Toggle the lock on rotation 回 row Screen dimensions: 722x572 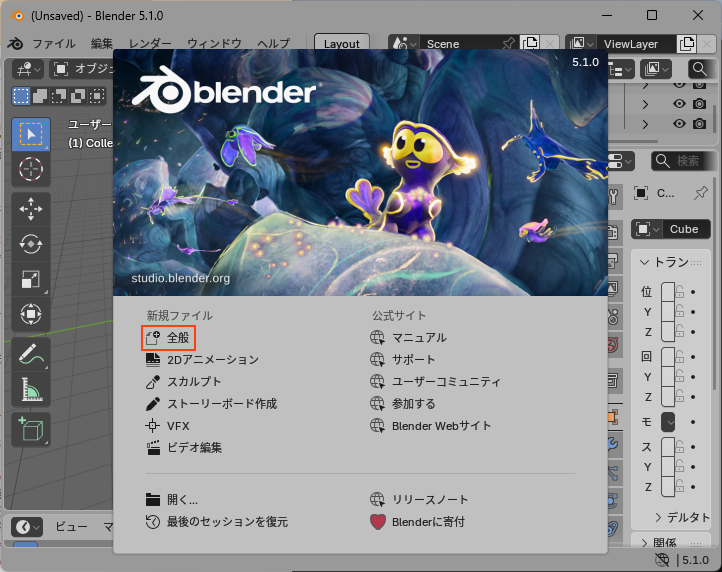pos(680,357)
